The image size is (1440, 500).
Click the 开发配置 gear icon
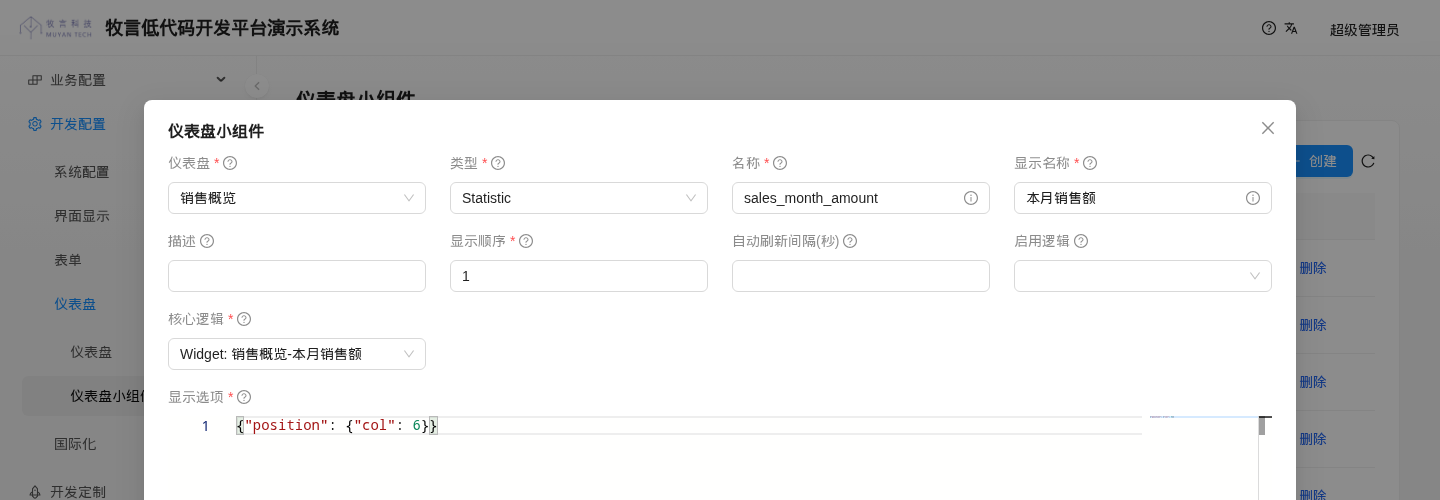pos(35,124)
